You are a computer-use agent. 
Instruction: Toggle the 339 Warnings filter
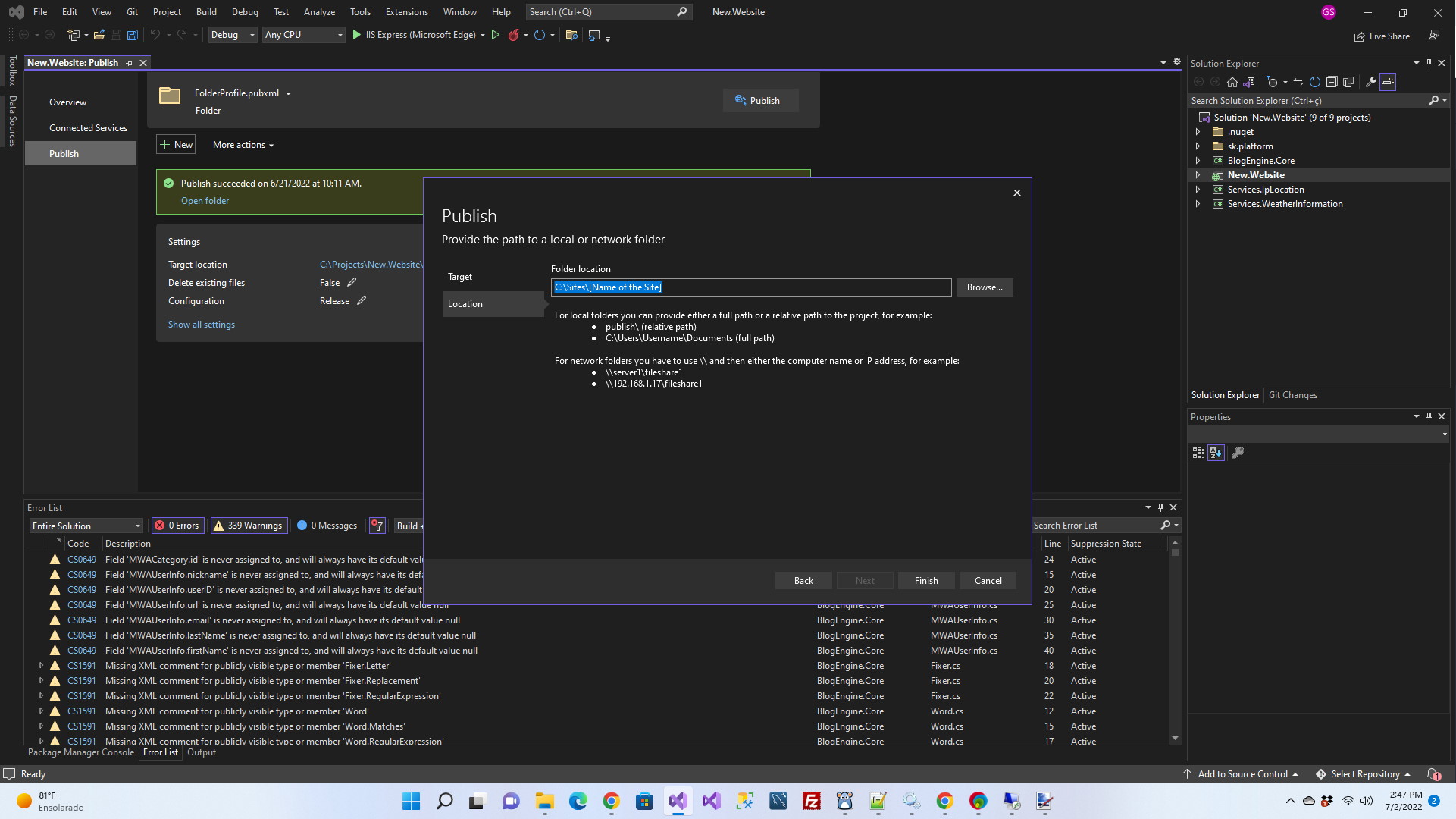point(248,526)
